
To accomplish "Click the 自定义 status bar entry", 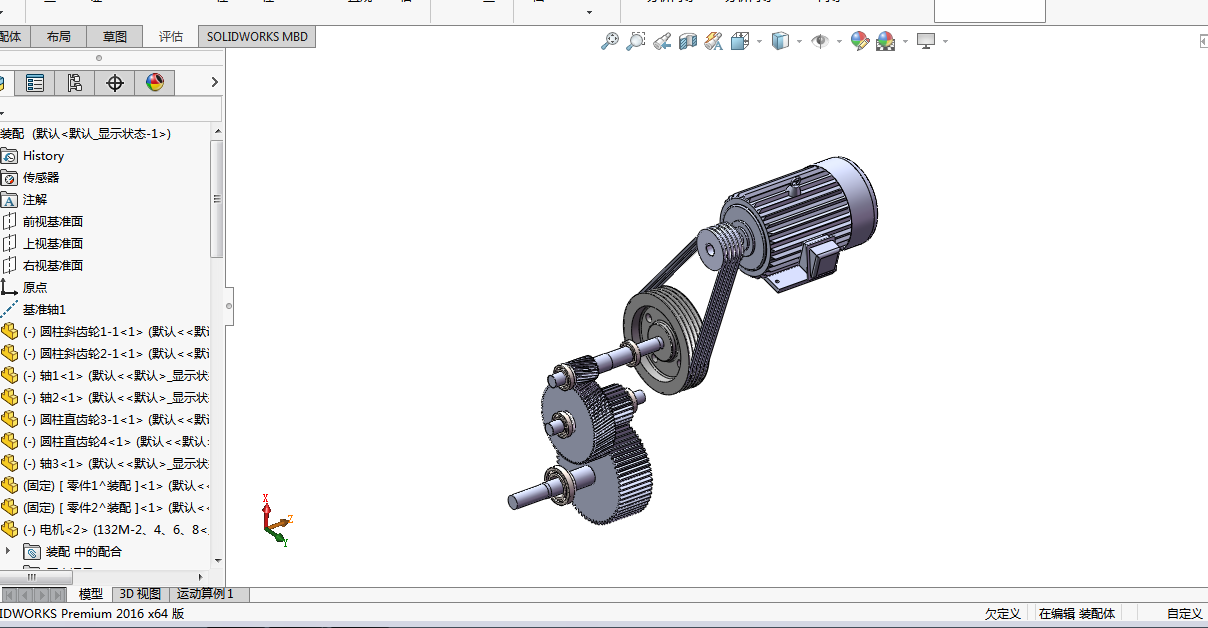I will tap(1185, 614).
